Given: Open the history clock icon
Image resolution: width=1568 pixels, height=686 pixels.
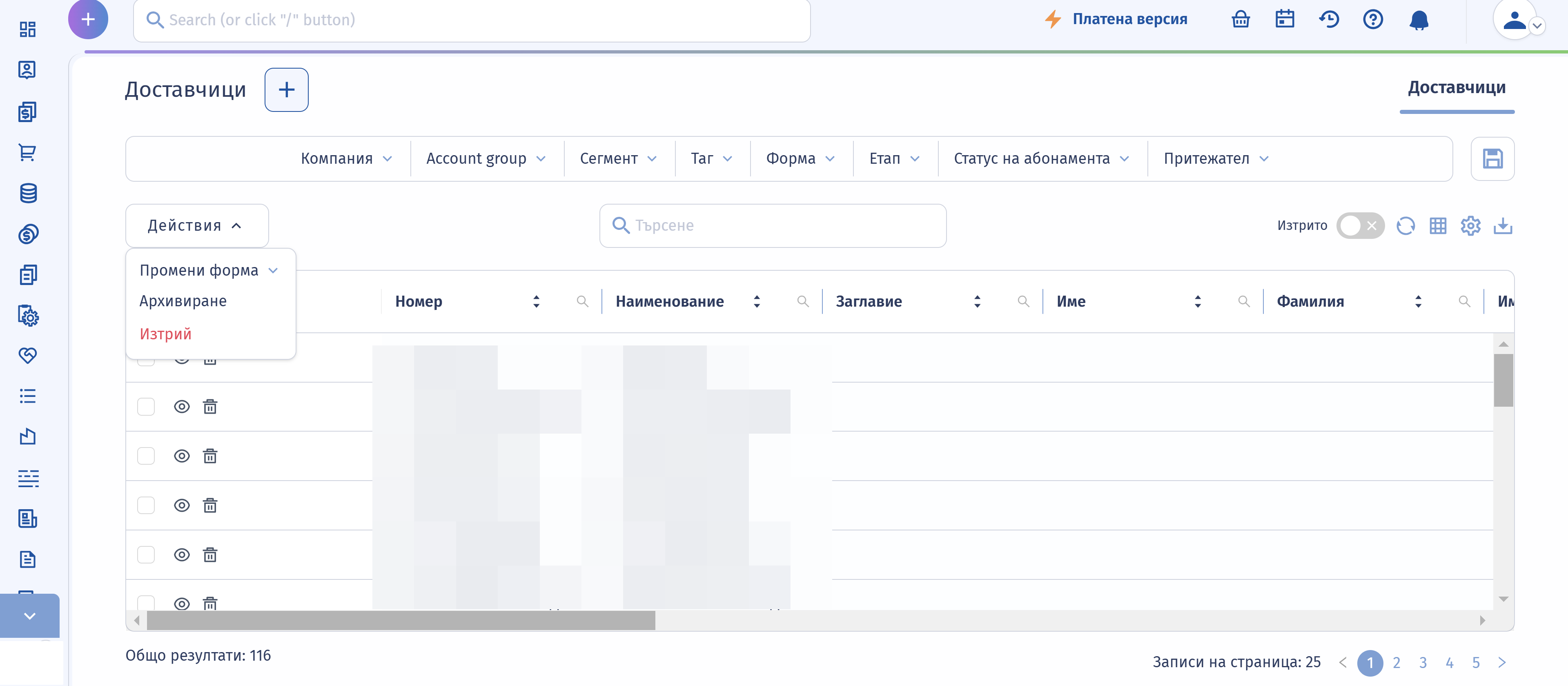Looking at the screenshot, I should coord(1329,20).
